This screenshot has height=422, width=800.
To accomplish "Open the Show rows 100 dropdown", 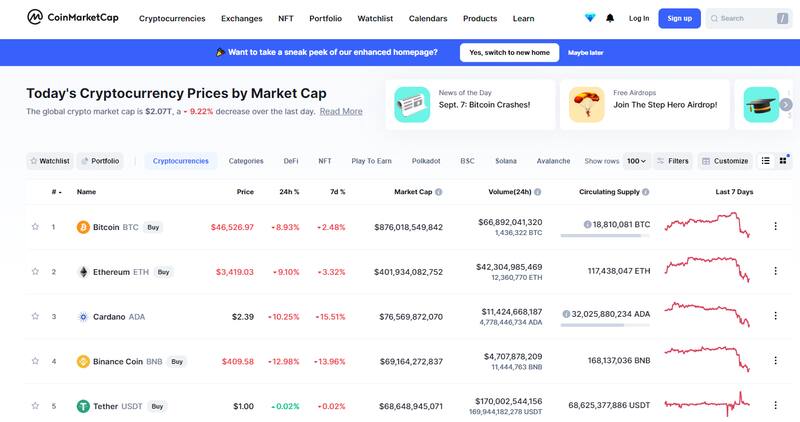I will [x=636, y=160].
